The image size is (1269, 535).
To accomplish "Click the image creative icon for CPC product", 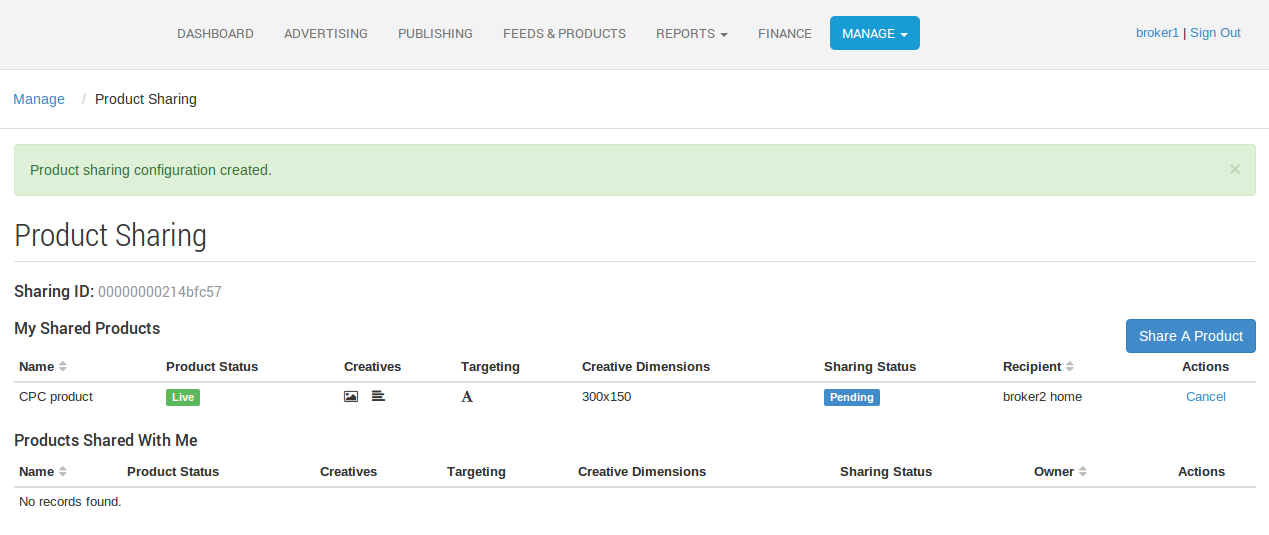I will 351,397.
